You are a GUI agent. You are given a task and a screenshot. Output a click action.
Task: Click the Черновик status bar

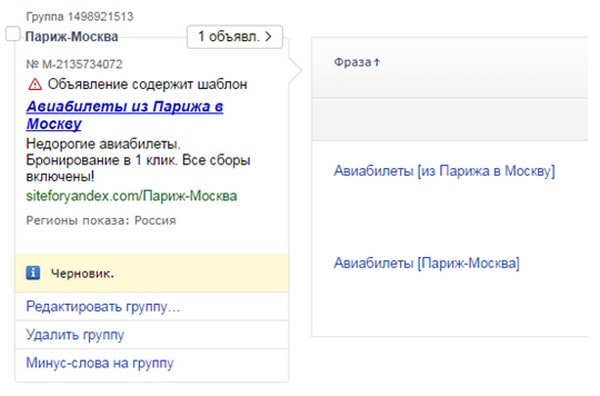[x=152, y=273]
